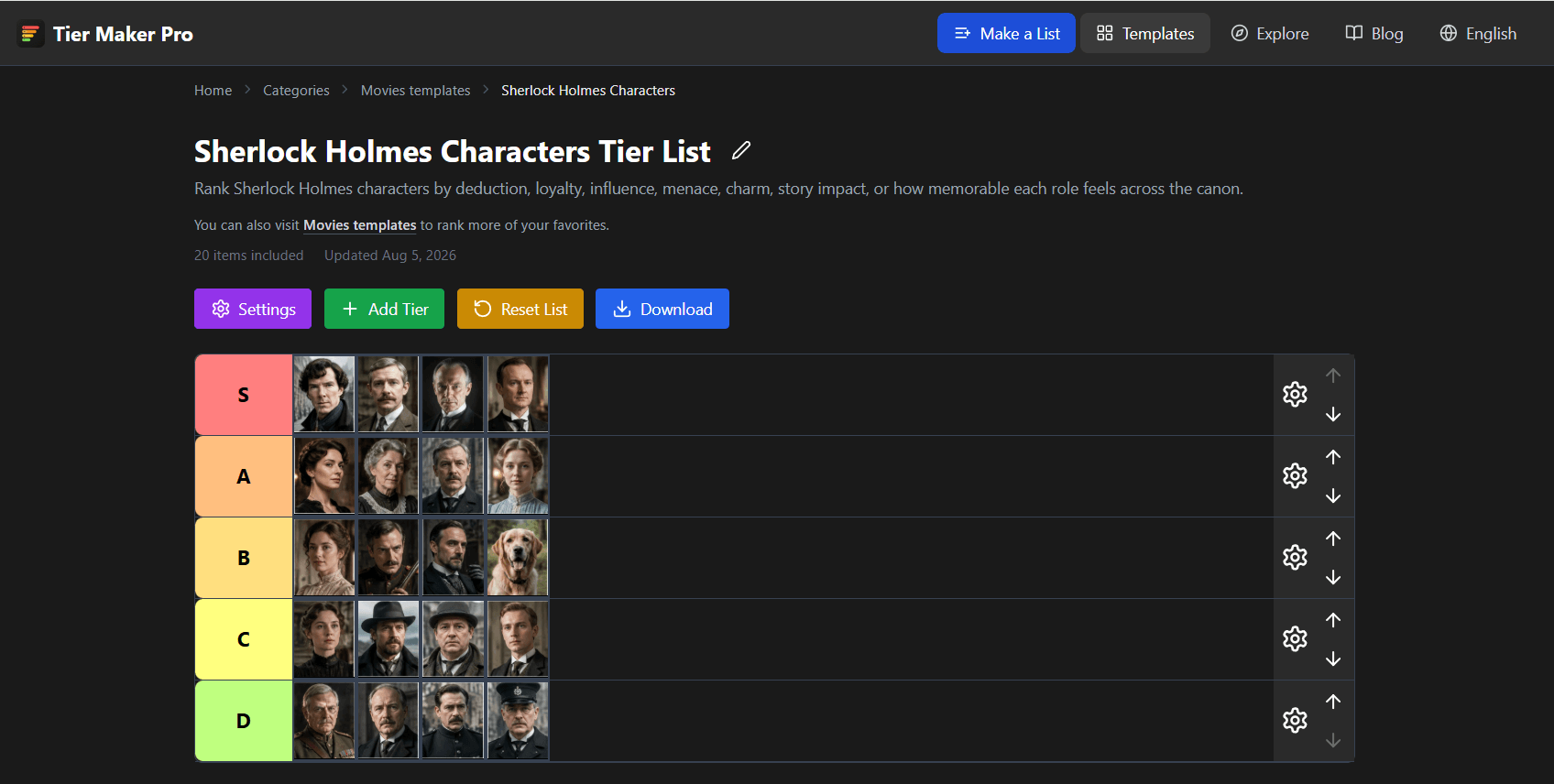
Task: Select second S tier portrait, mustached man
Action: point(388,394)
